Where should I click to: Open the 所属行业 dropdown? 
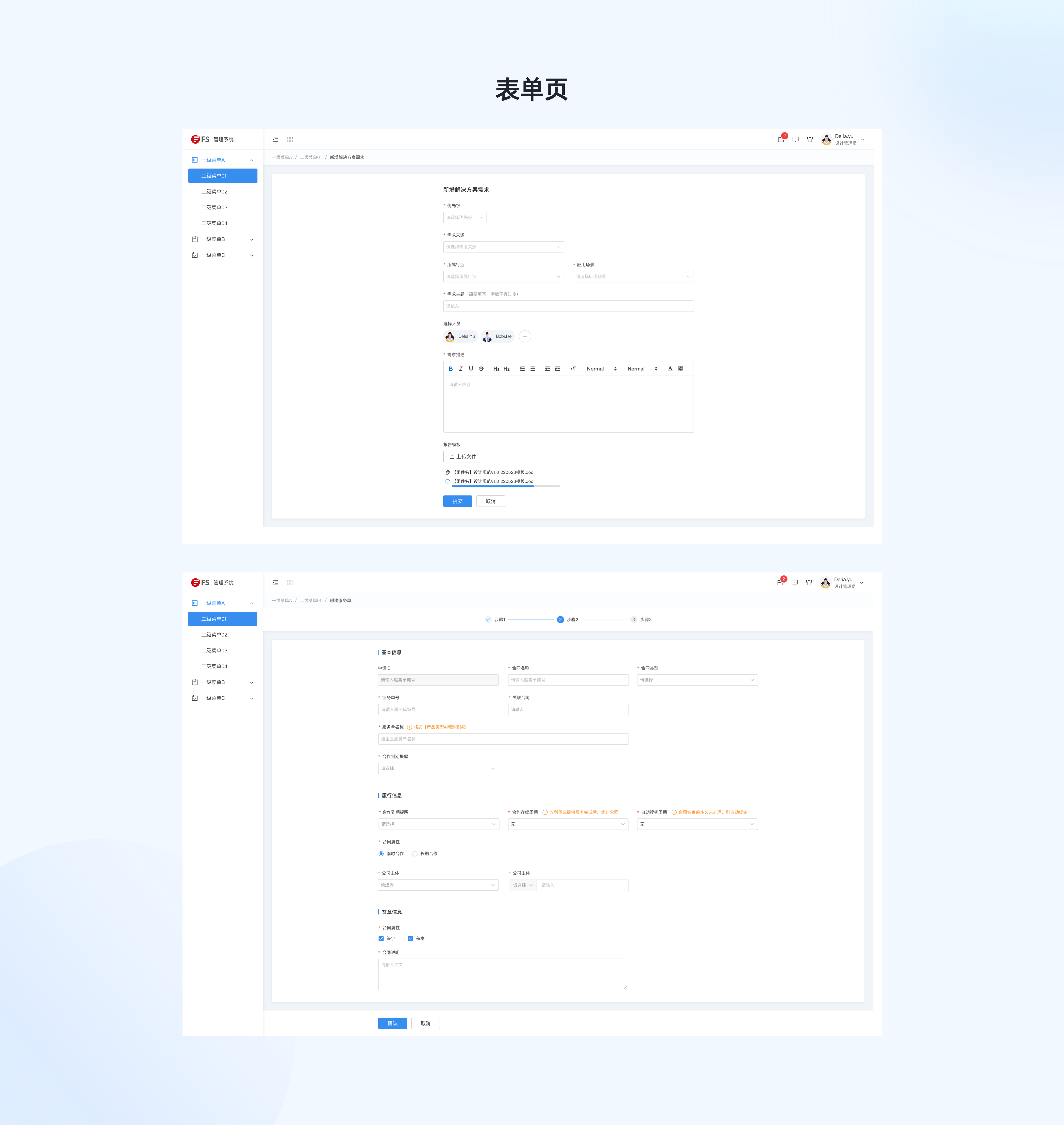(x=504, y=277)
